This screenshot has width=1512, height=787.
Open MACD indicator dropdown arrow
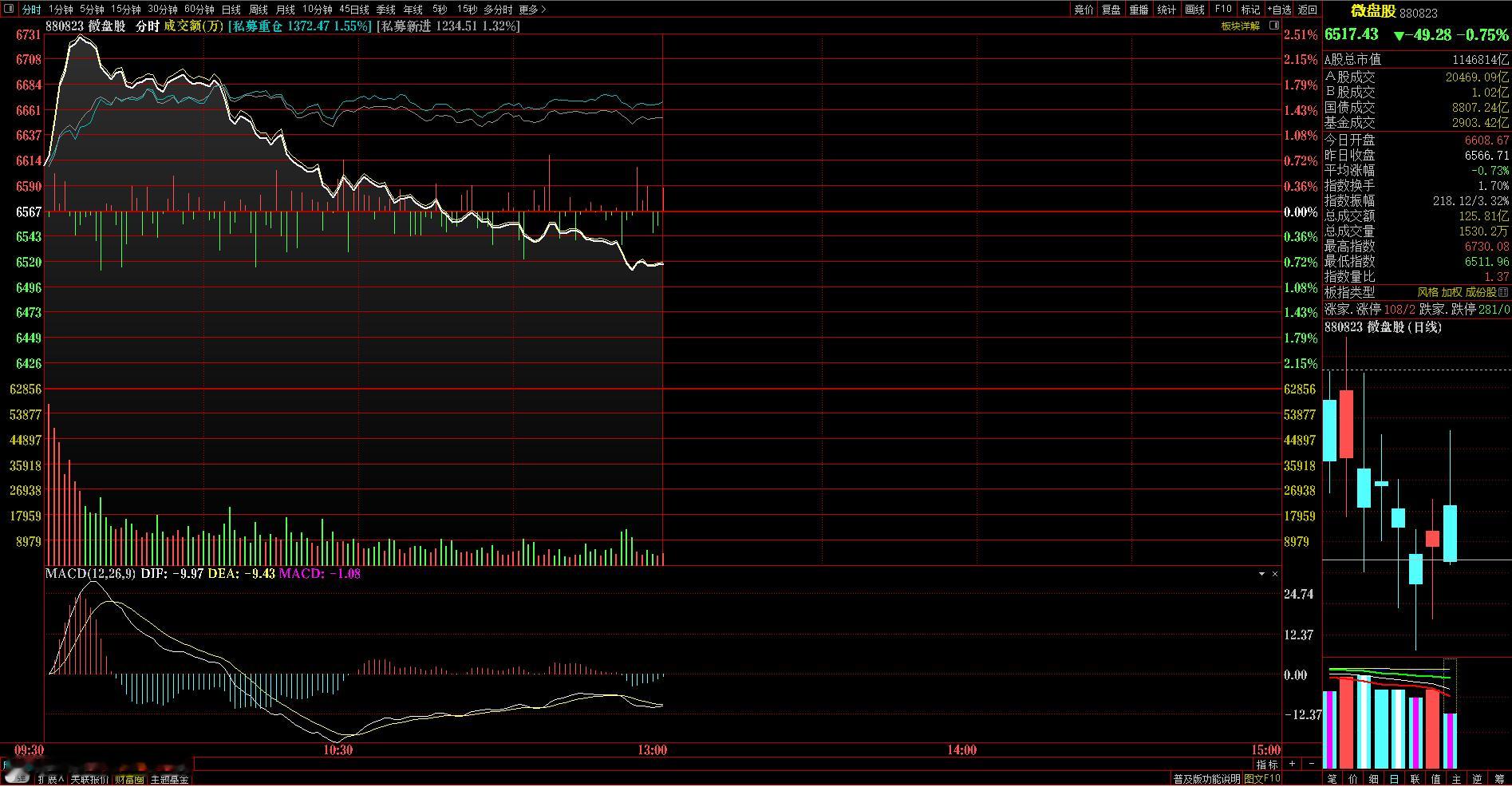point(1261,574)
